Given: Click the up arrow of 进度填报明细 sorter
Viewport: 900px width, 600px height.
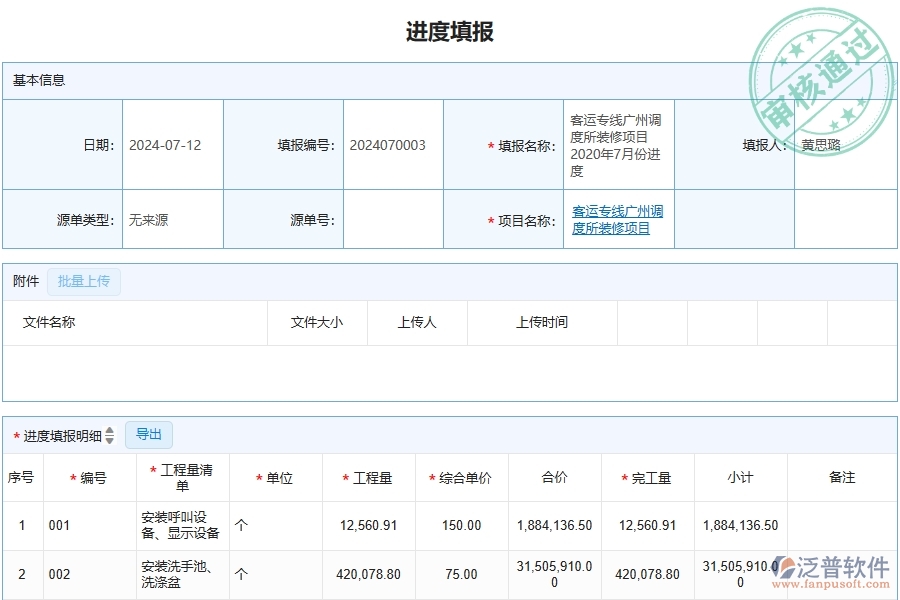Looking at the screenshot, I should (x=109, y=429).
